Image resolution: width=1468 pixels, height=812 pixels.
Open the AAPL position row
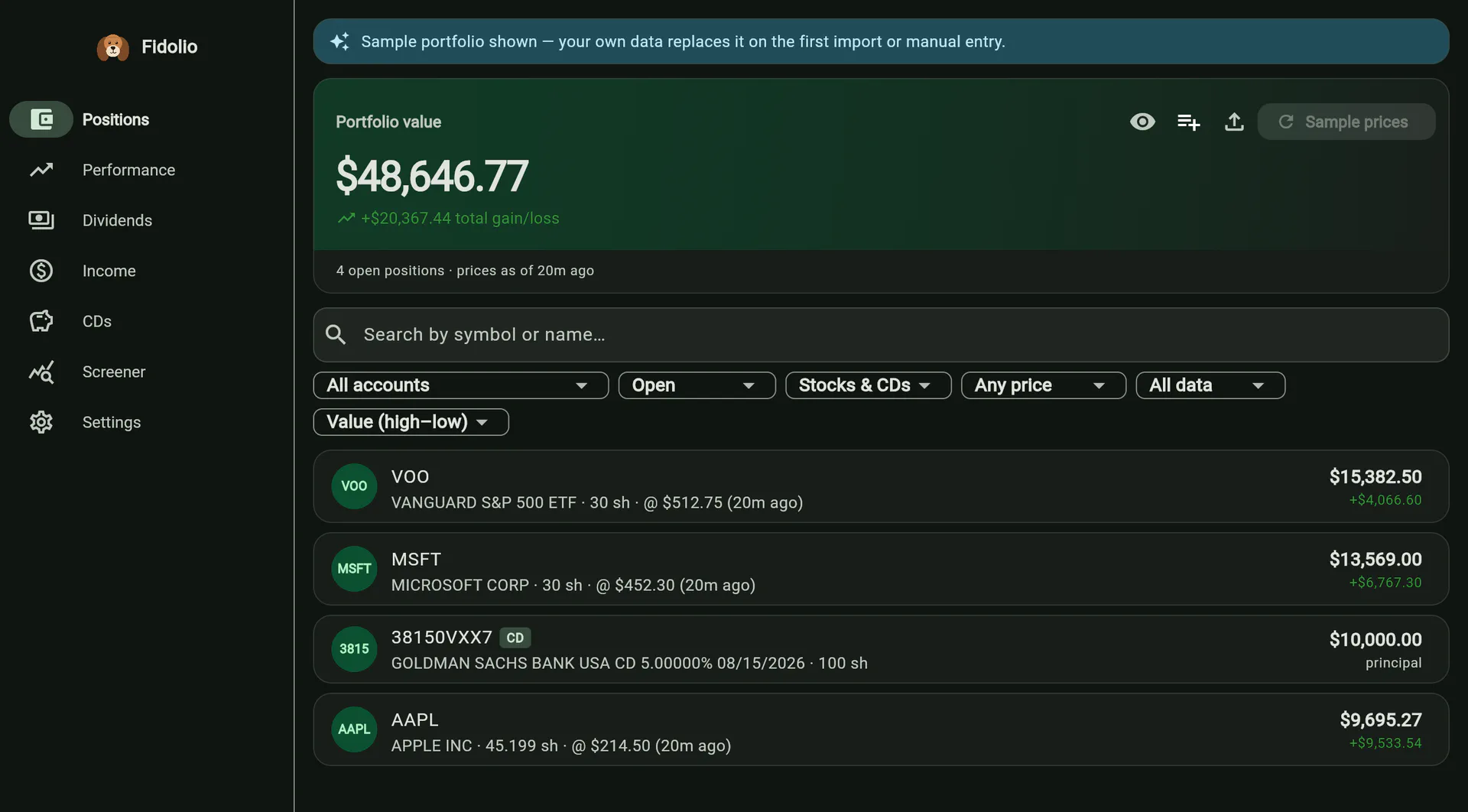[881, 729]
